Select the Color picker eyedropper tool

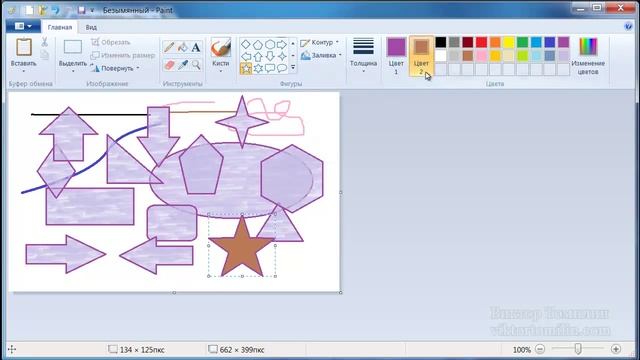(x=183, y=65)
